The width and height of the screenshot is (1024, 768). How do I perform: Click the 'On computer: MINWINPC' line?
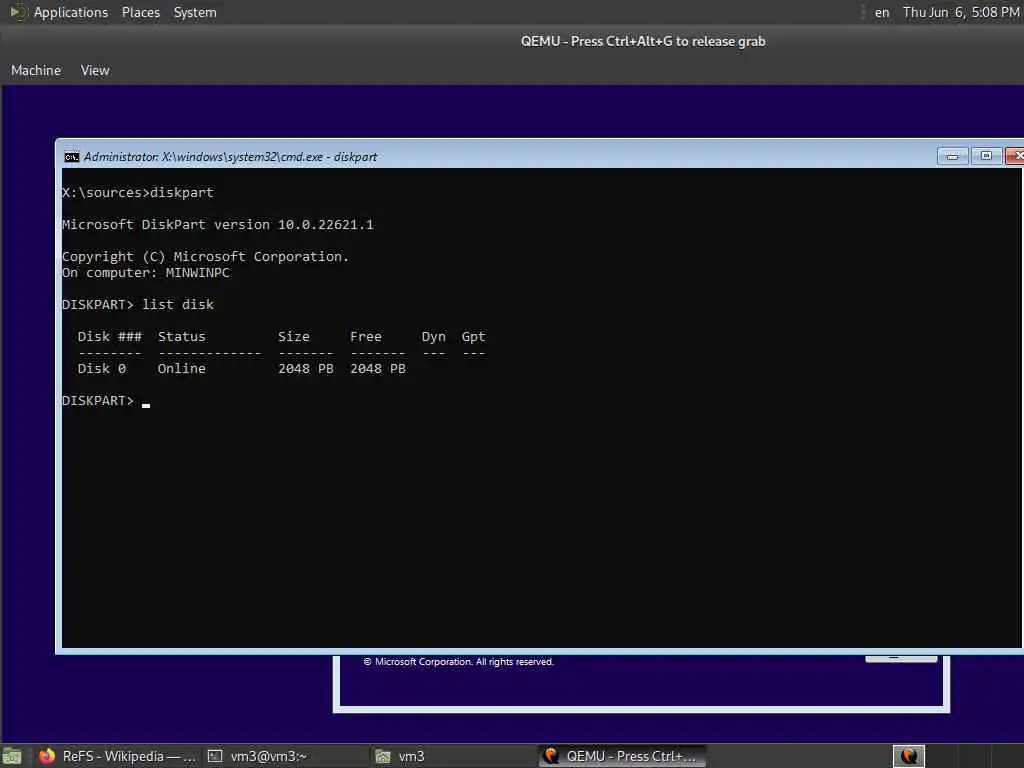pyautogui.click(x=146, y=273)
